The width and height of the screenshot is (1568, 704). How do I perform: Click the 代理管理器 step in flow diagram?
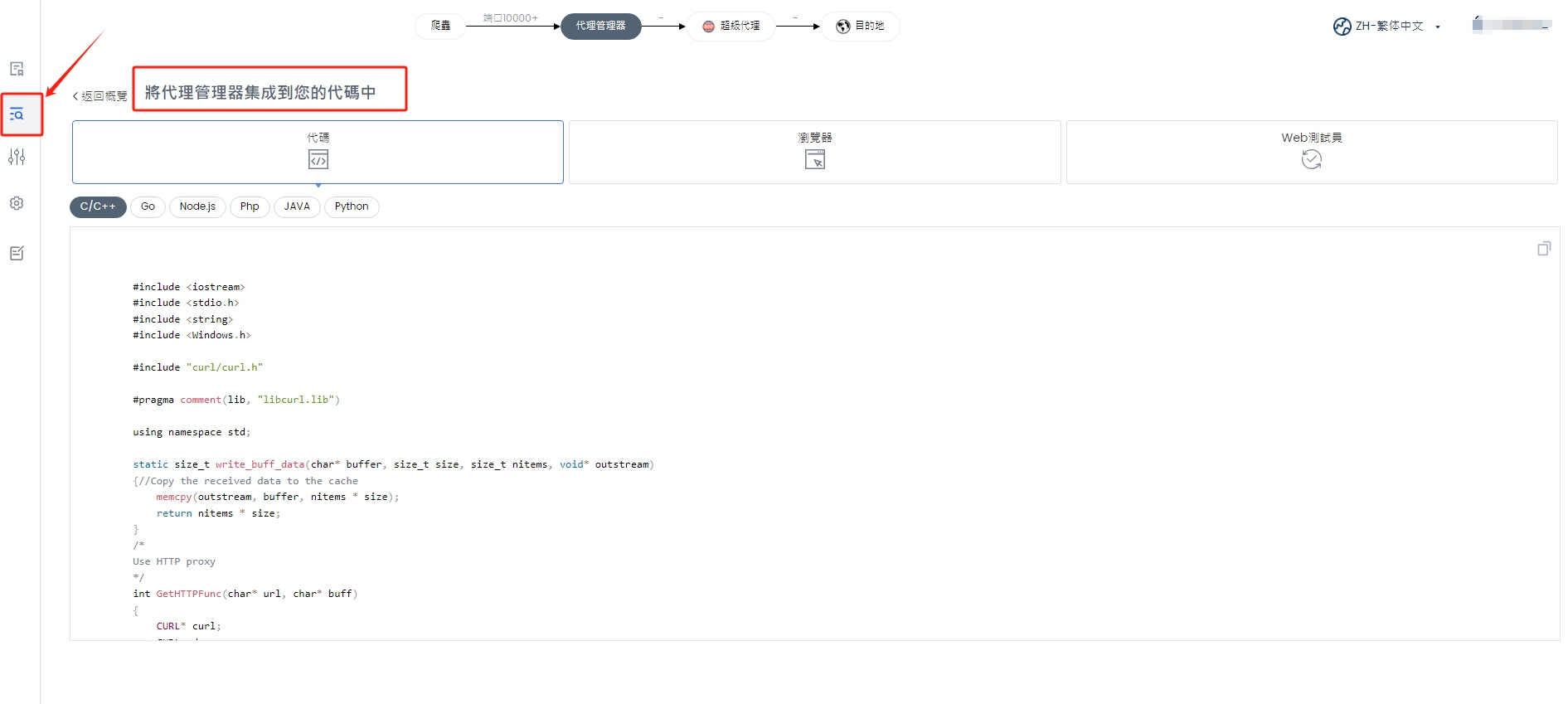click(x=600, y=27)
